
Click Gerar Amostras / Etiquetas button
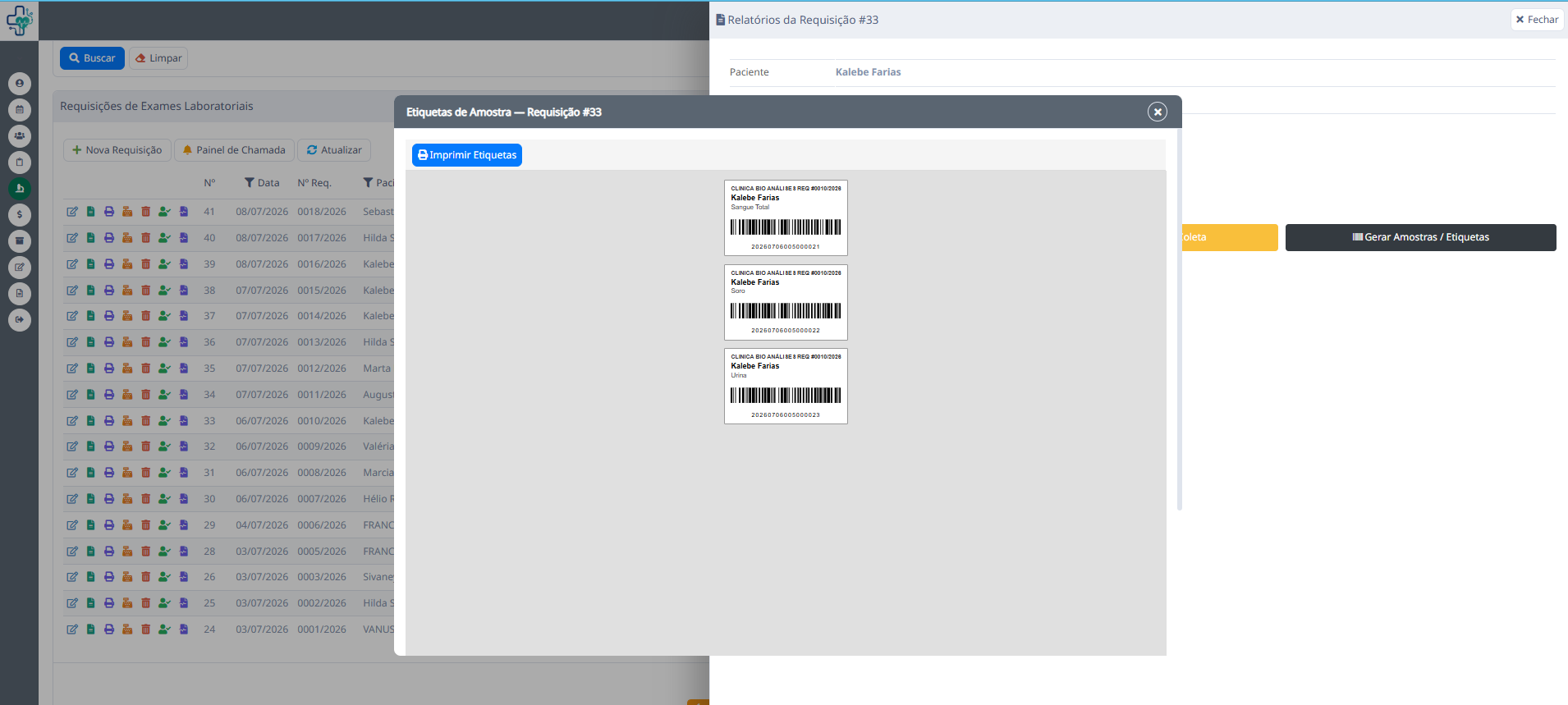tap(1421, 237)
